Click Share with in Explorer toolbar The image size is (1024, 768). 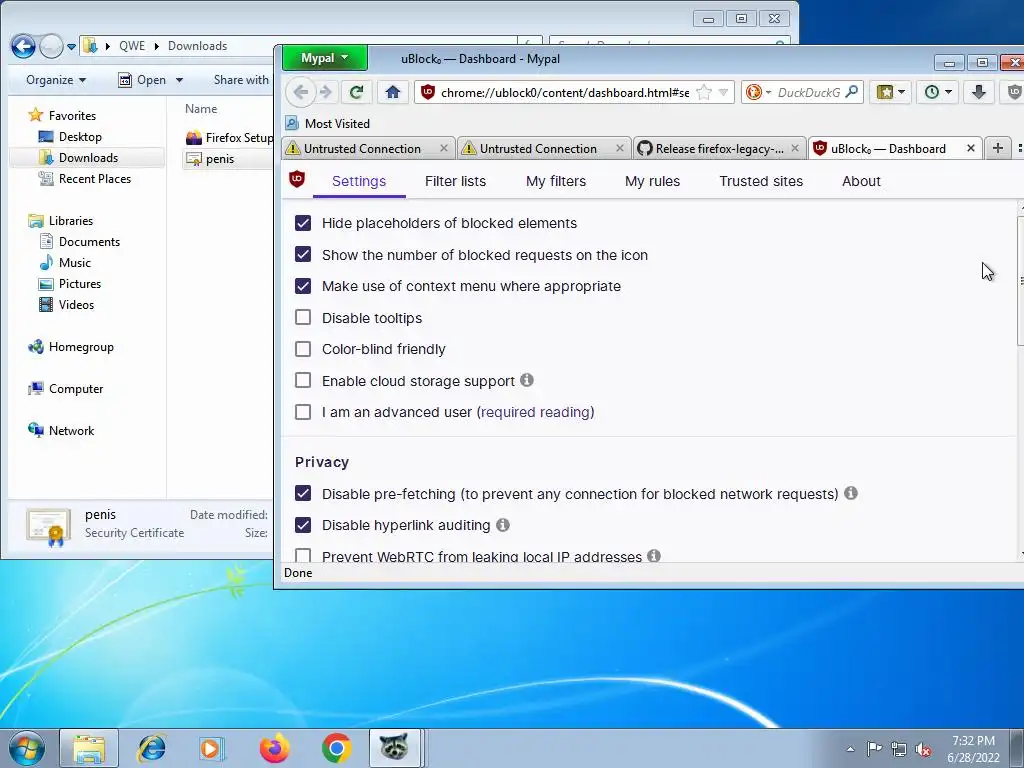coord(241,80)
